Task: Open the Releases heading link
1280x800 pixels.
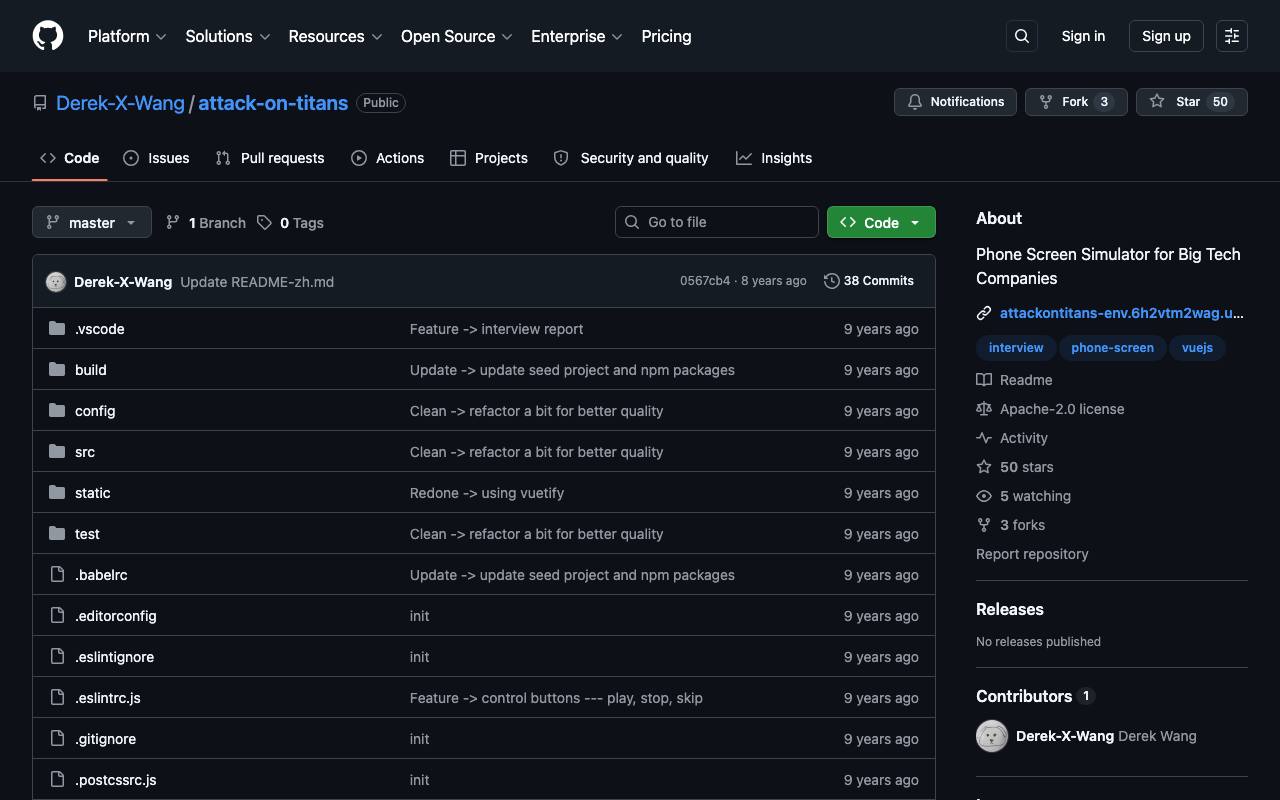Action: pyautogui.click(x=1010, y=609)
